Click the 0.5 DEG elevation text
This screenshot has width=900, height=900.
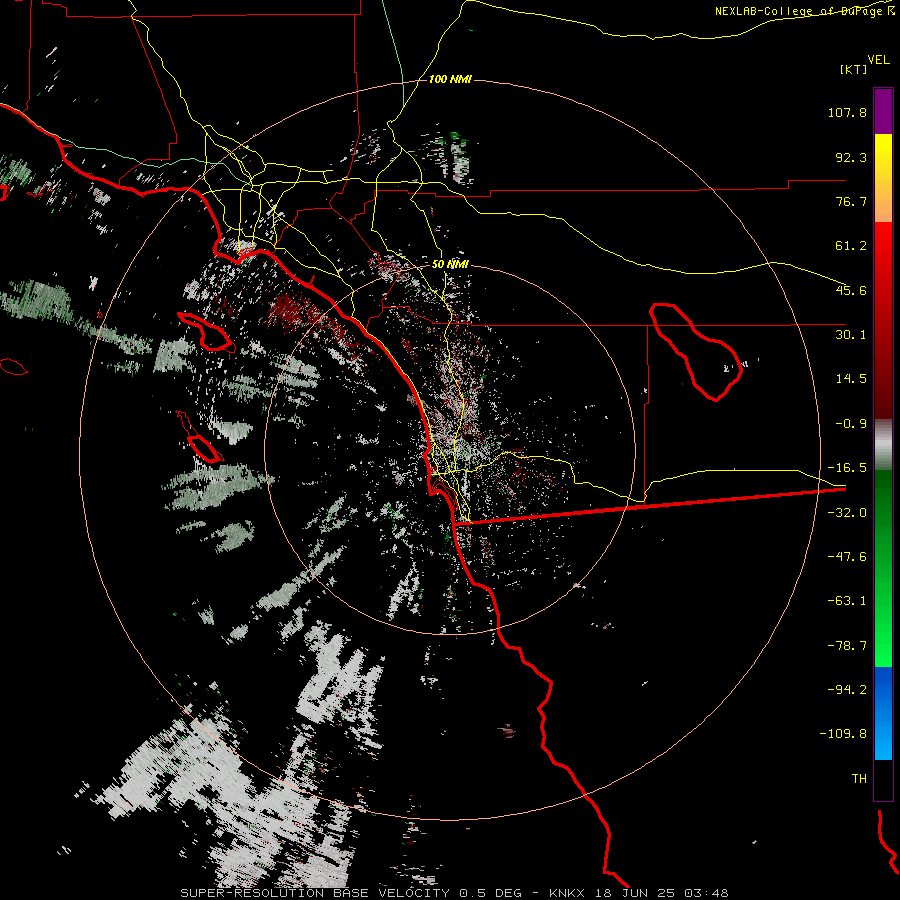(490, 893)
